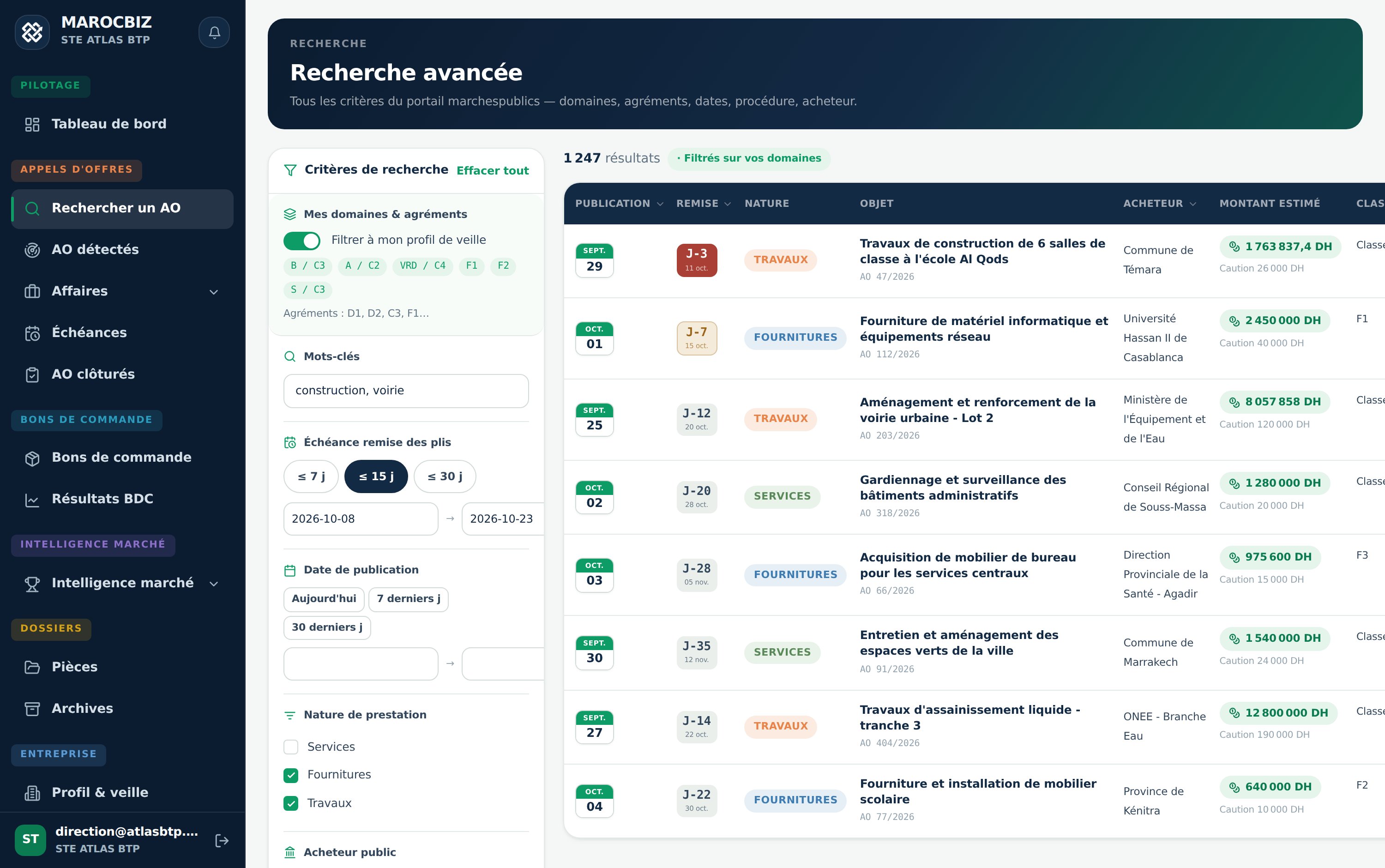Click the layers icon by Mes domaines
Image resolution: width=1385 pixels, height=868 pixels.
coord(290,214)
